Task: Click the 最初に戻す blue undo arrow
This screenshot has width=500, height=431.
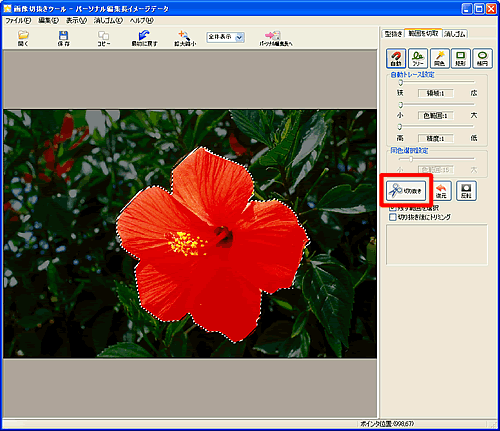Action: [144, 38]
